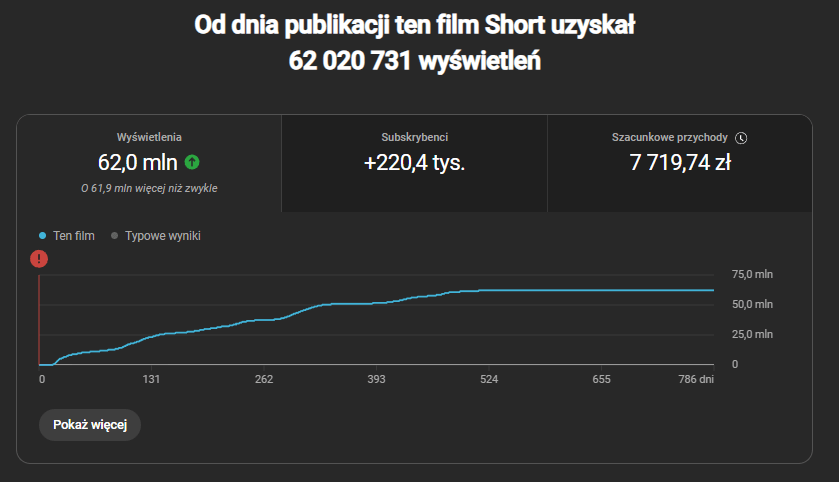
Task: Click the 7 719,74 zł revenue value
Action: 680,162
